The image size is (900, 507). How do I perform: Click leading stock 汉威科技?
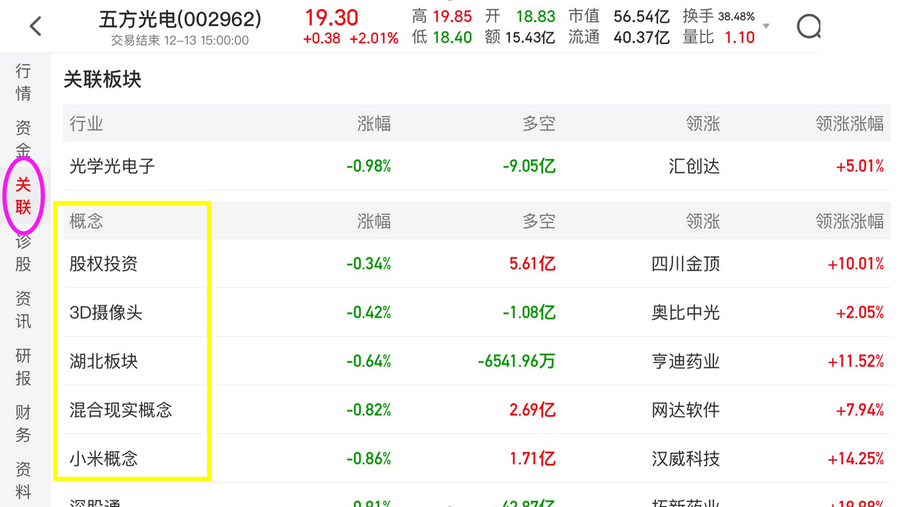[x=685, y=459]
